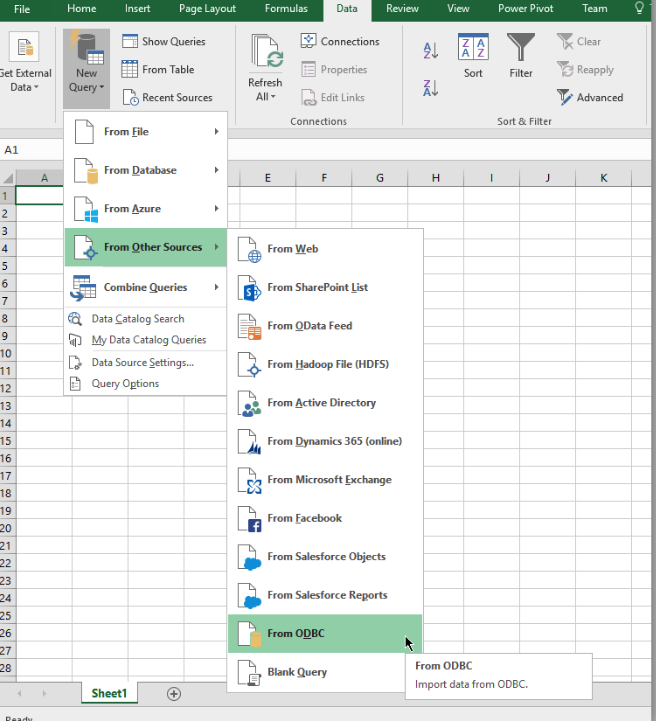Image resolution: width=656 pixels, height=721 pixels.
Task: Switch to the Home tab
Action: (82, 9)
